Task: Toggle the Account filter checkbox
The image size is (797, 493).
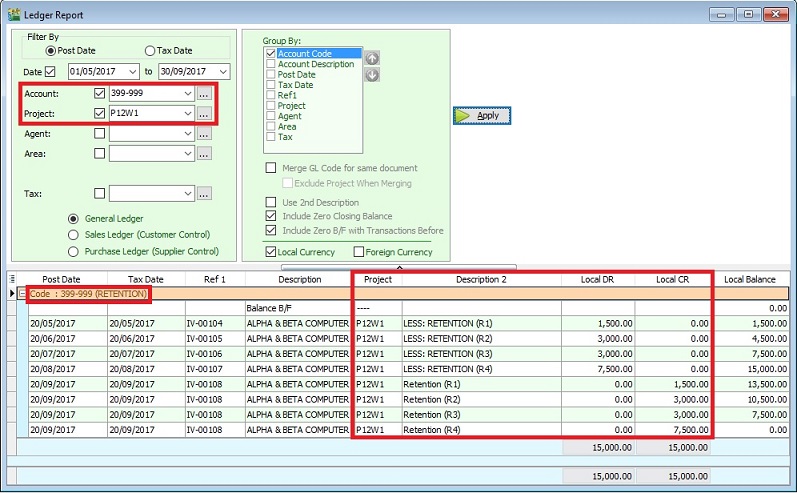Action: 100,93
